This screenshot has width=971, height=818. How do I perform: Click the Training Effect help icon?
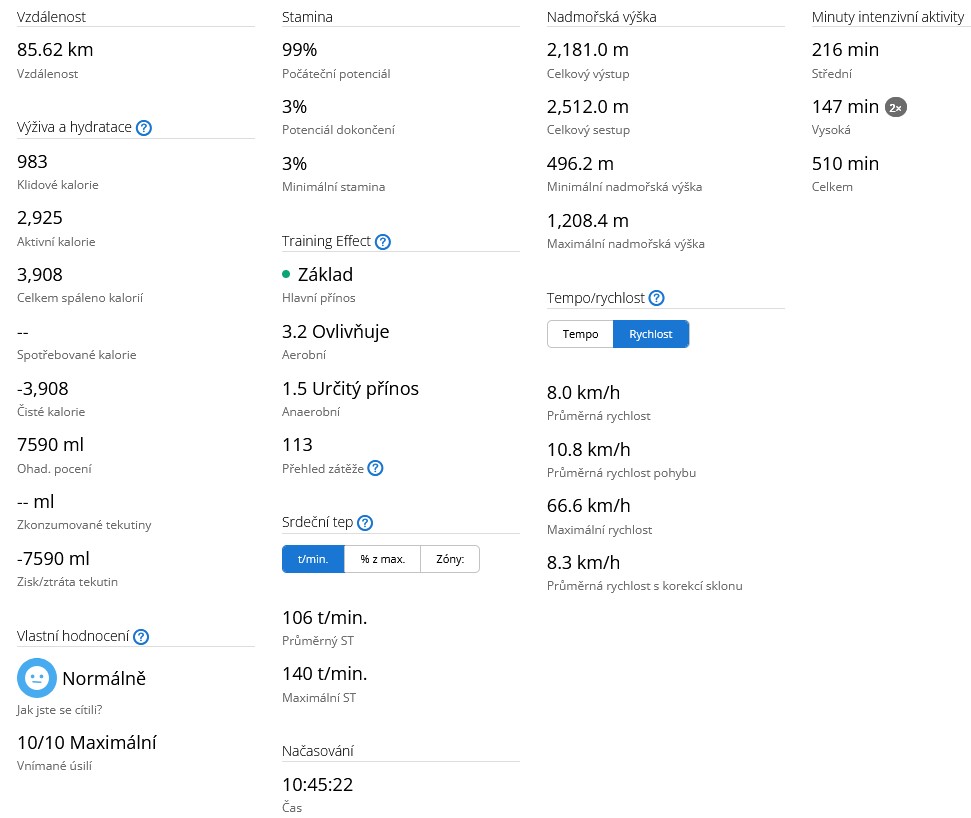(382, 242)
